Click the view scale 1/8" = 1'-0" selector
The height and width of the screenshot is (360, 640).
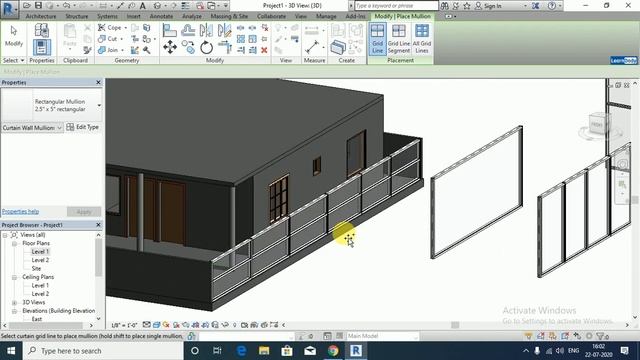click(x=124, y=325)
